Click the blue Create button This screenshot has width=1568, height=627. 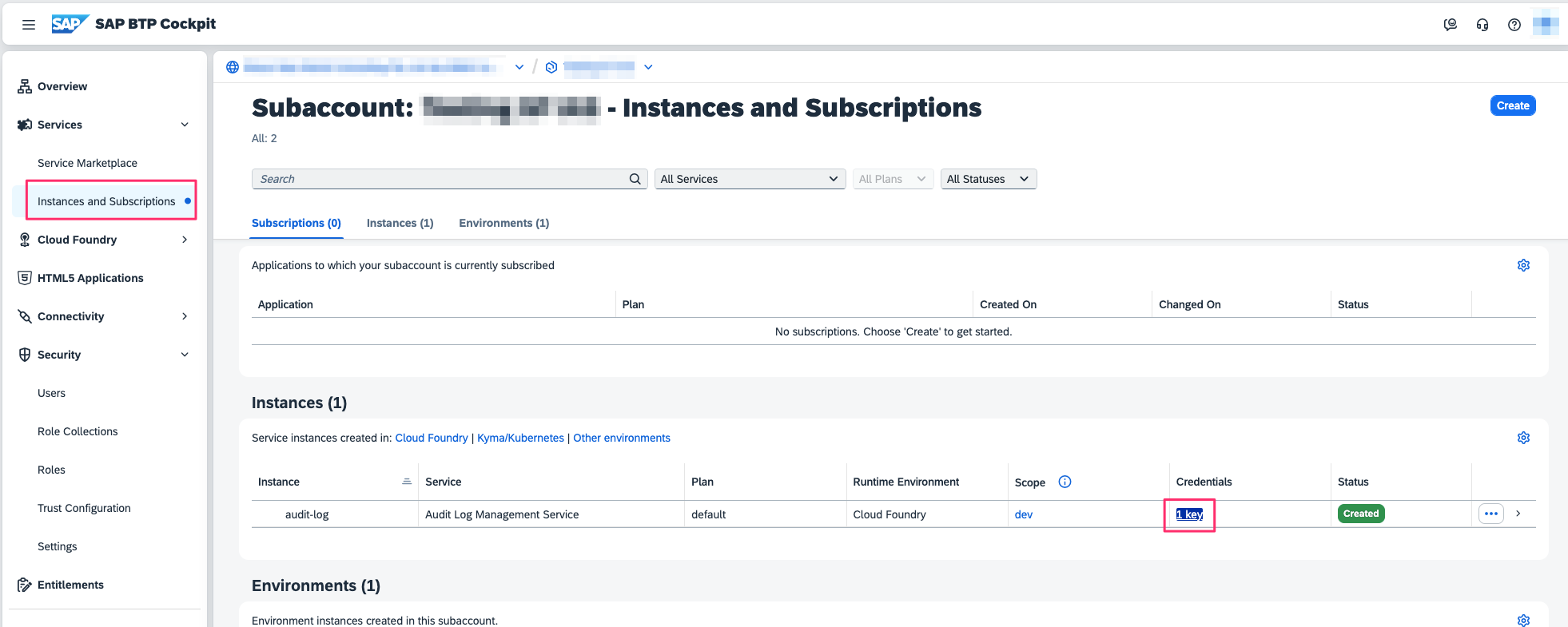tap(1512, 105)
